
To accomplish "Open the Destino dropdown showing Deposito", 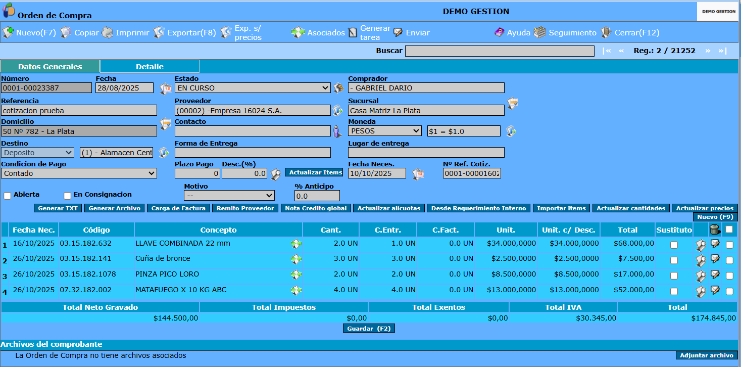I will click(x=37, y=153).
